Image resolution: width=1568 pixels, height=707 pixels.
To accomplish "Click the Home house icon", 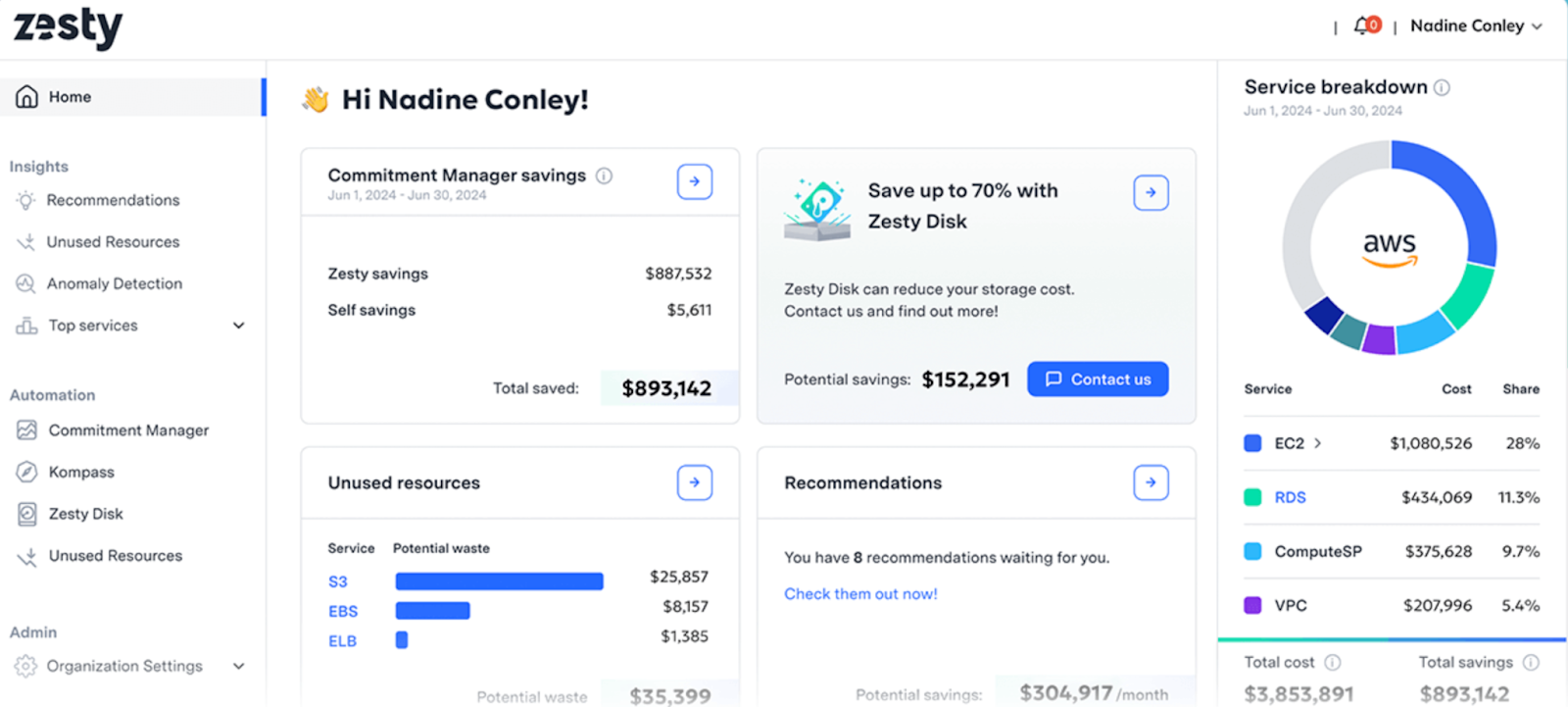I will (26, 96).
